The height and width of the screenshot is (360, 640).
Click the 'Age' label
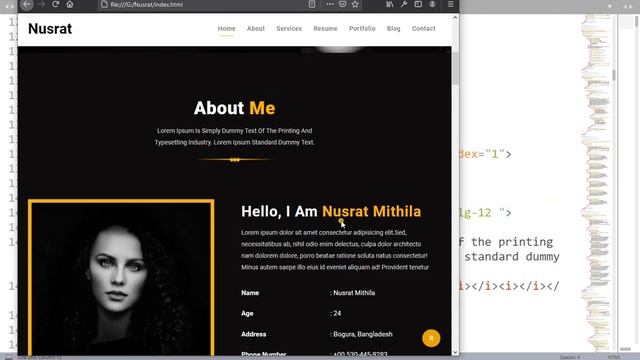pos(247,313)
